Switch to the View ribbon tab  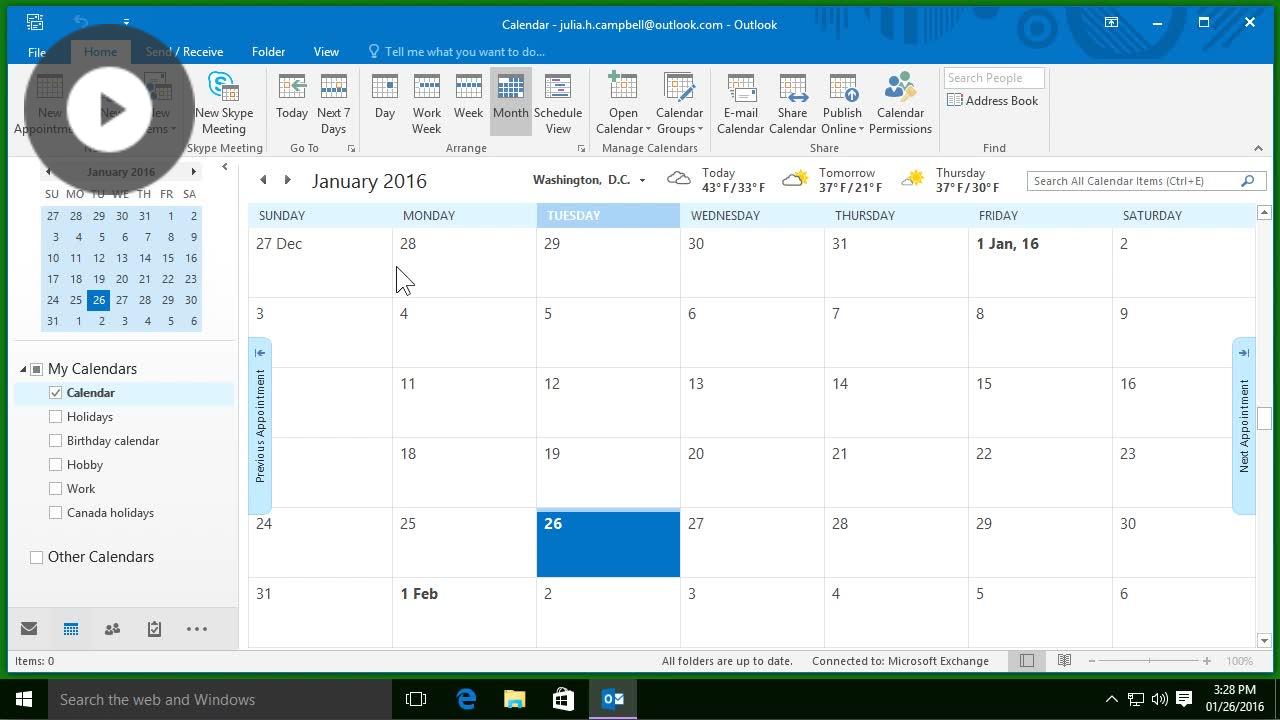point(326,51)
